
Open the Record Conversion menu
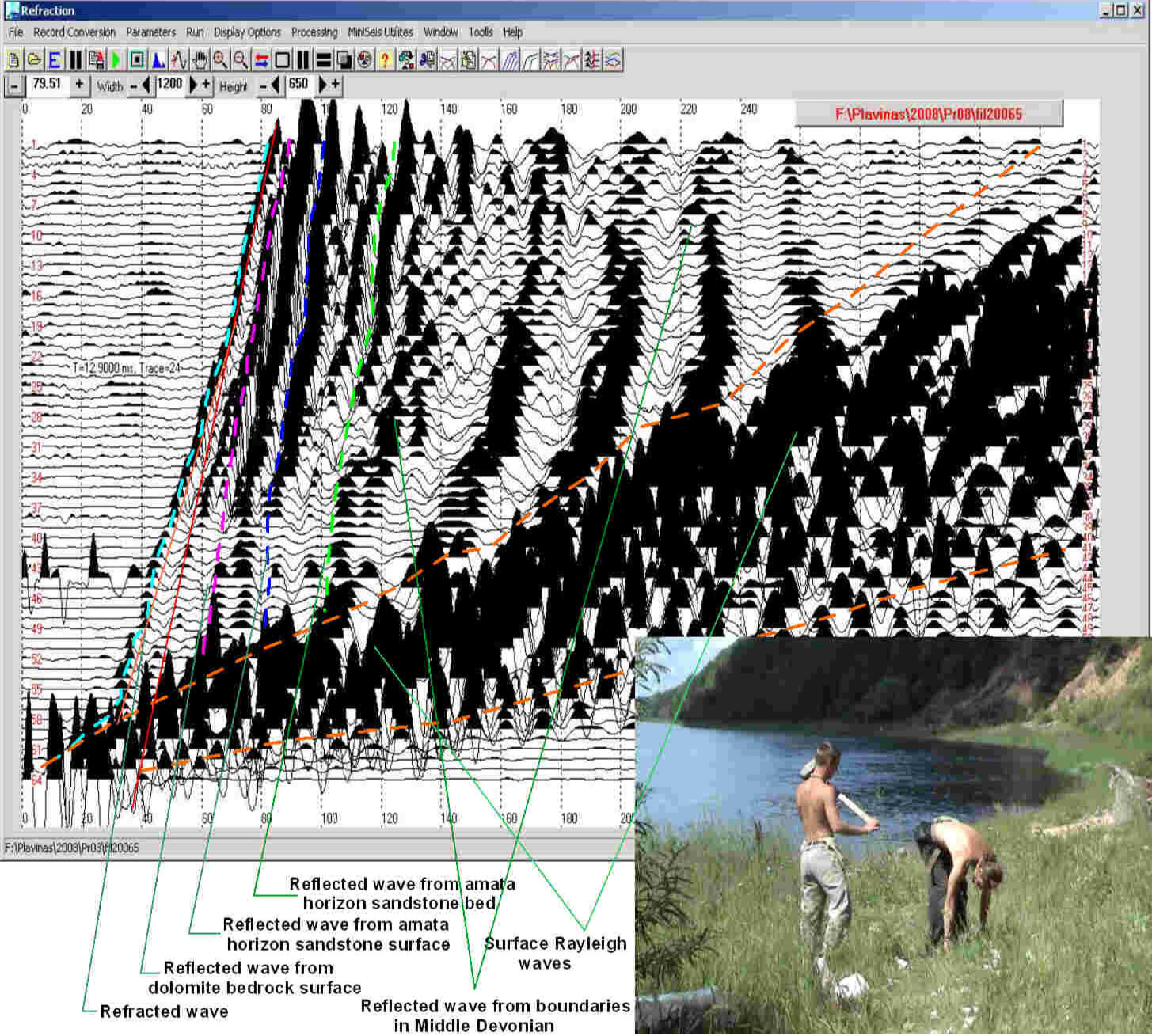pyautogui.click(x=74, y=32)
